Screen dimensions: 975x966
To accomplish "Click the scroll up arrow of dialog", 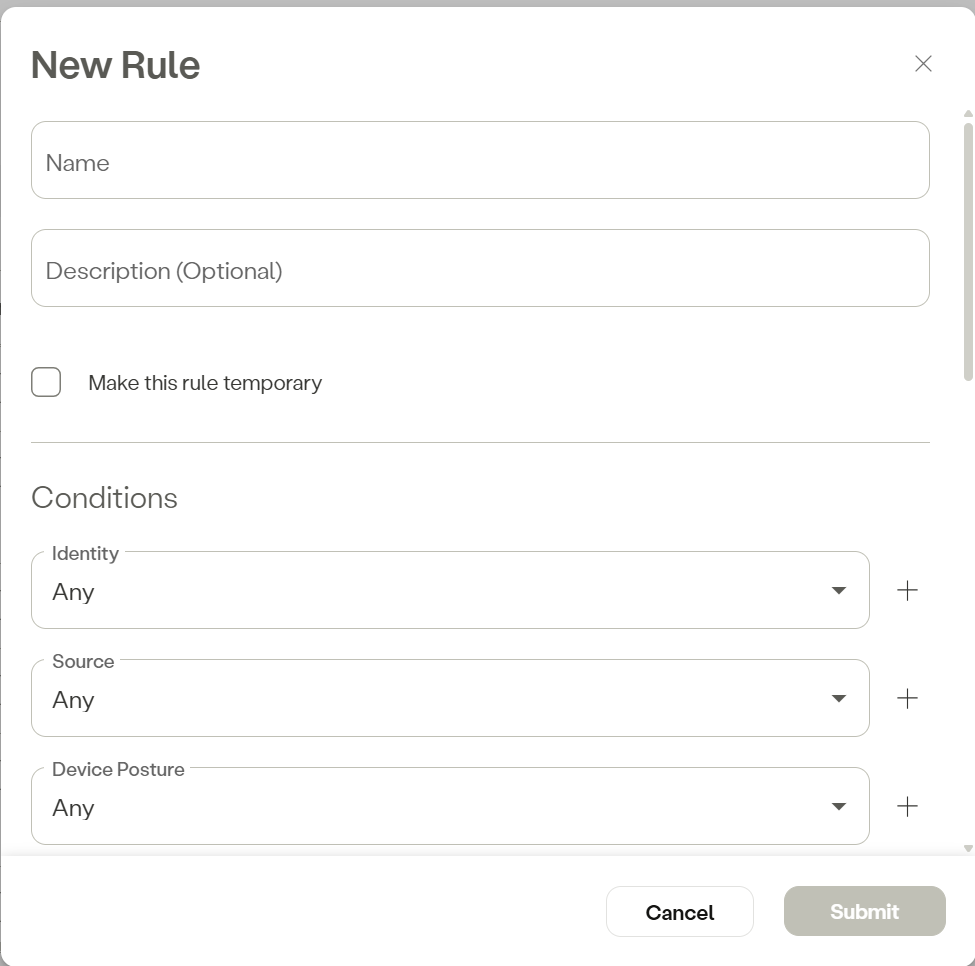I will point(968,114).
